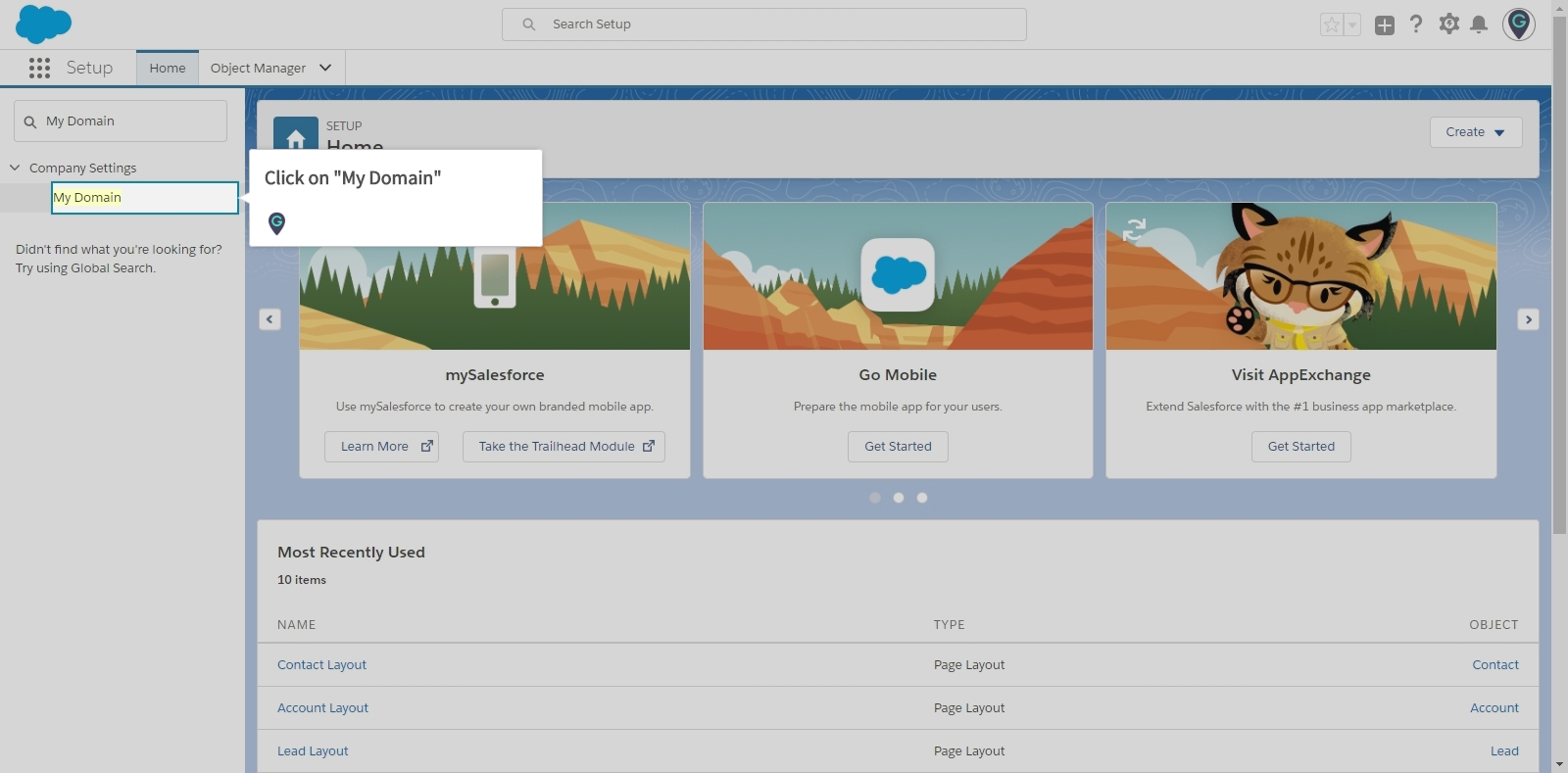Click Take the Trailhead Module button
1568x773 pixels.
pos(563,447)
